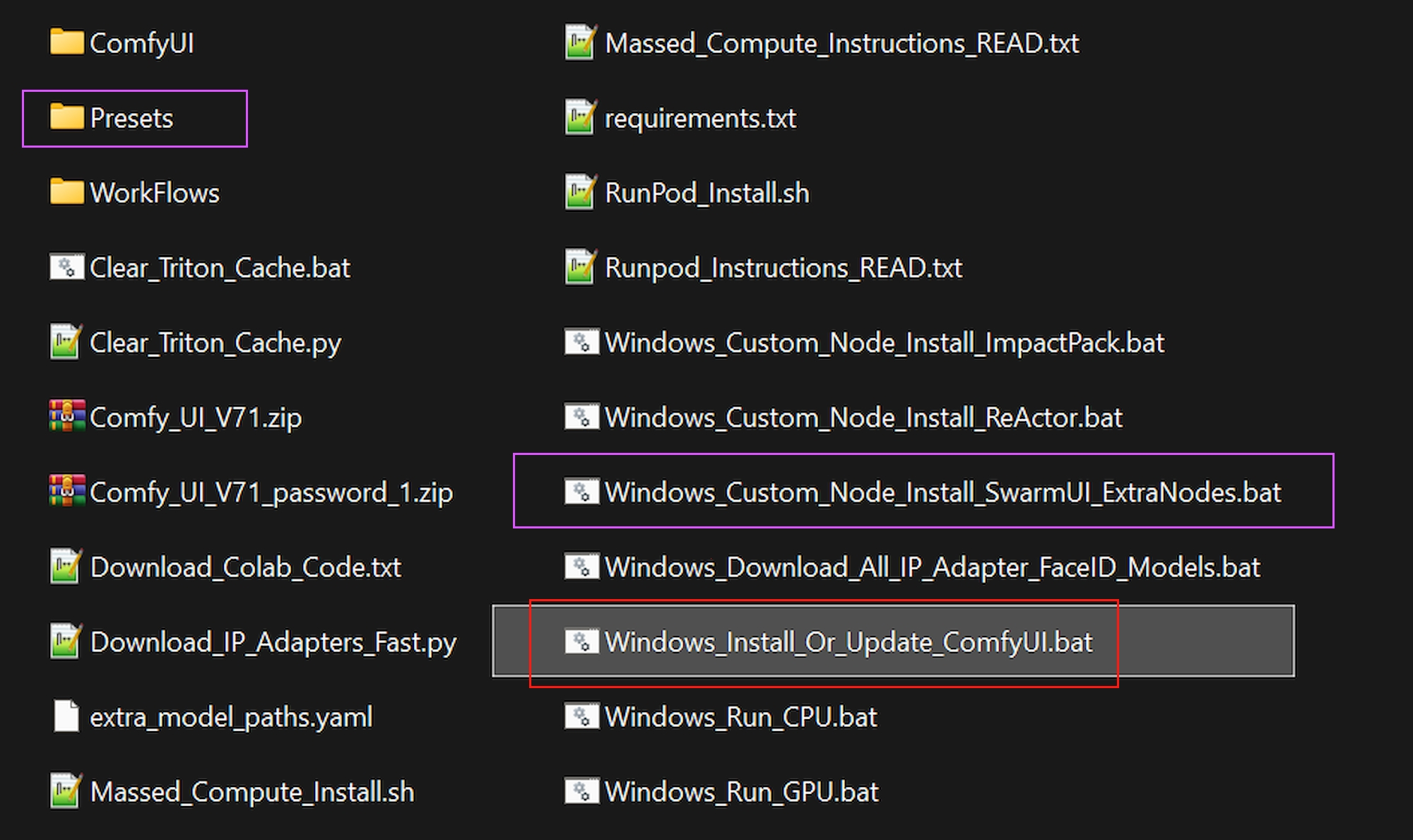Click the RunPod_Install.sh file icon
This screenshot has height=840, width=1413.
click(x=581, y=191)
